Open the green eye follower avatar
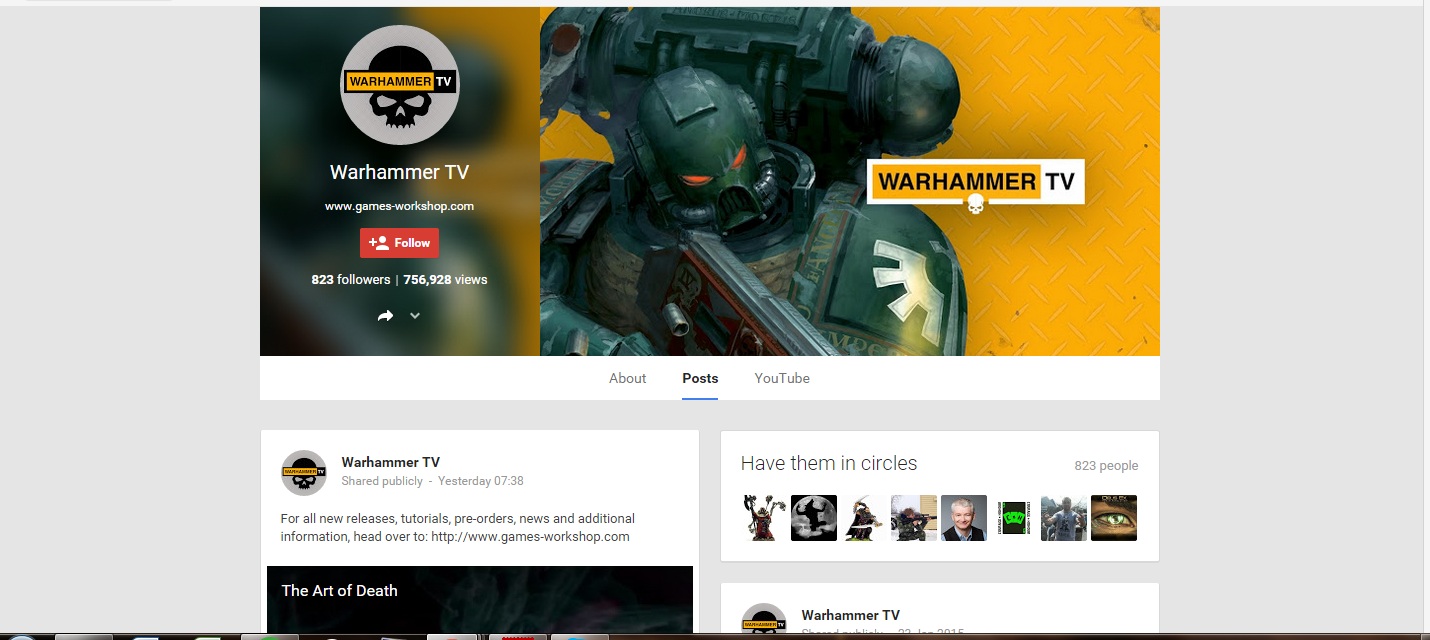1430x640 pixels. (1114, 518)
